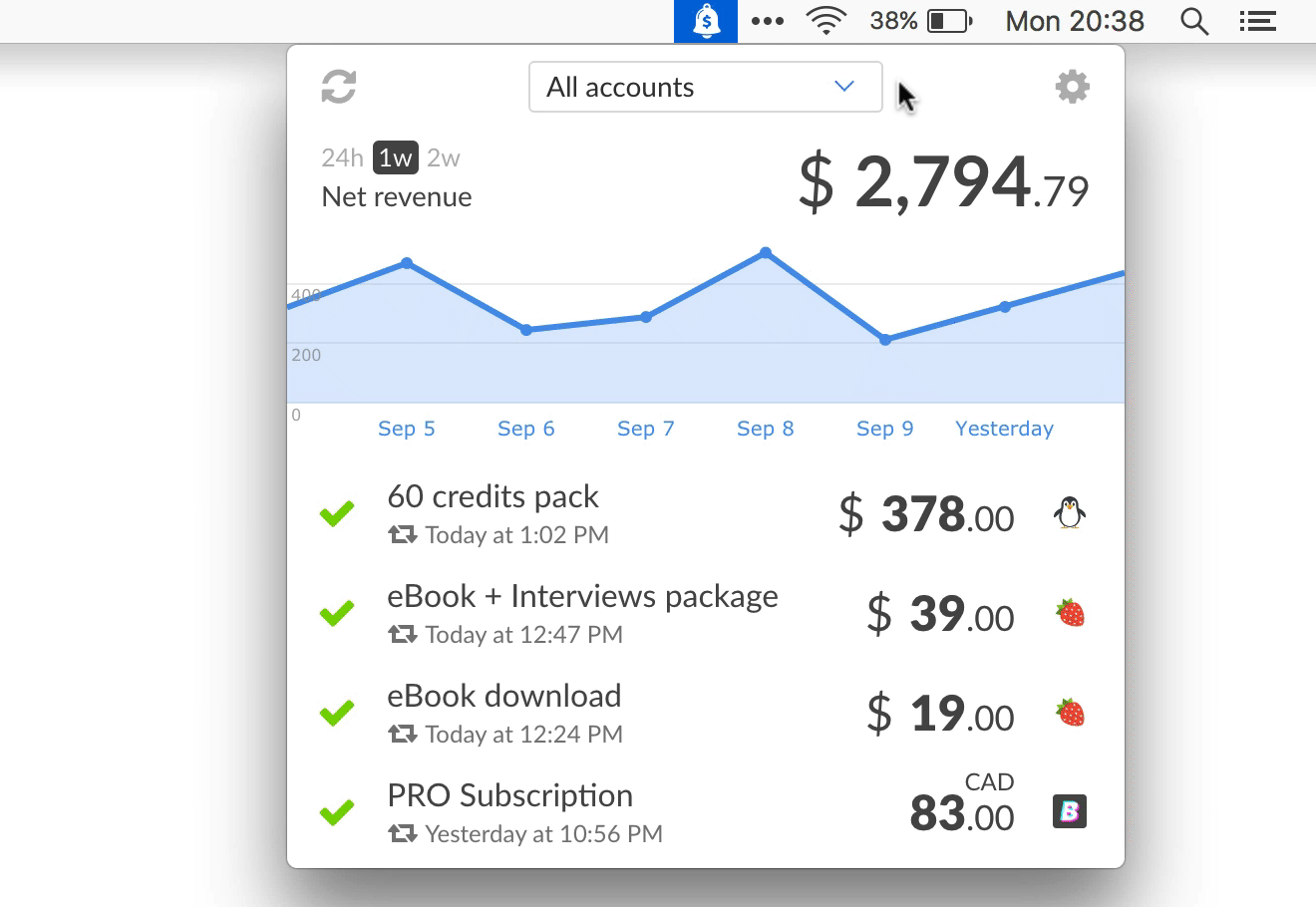Click the $378.00 amount
The image size is (1316, 907).
pyautogui.click(x=926, y=515)
